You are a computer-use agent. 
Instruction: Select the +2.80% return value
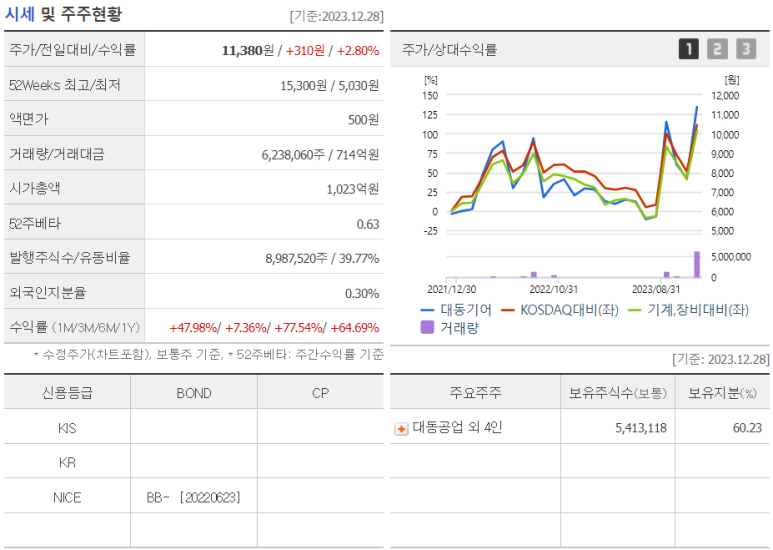[358, 50]
